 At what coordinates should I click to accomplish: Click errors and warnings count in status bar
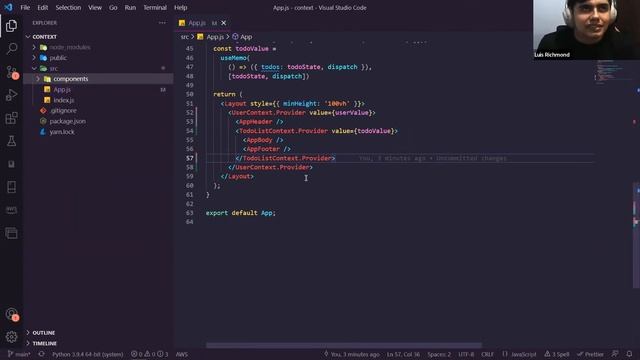[x=149, y=354]
